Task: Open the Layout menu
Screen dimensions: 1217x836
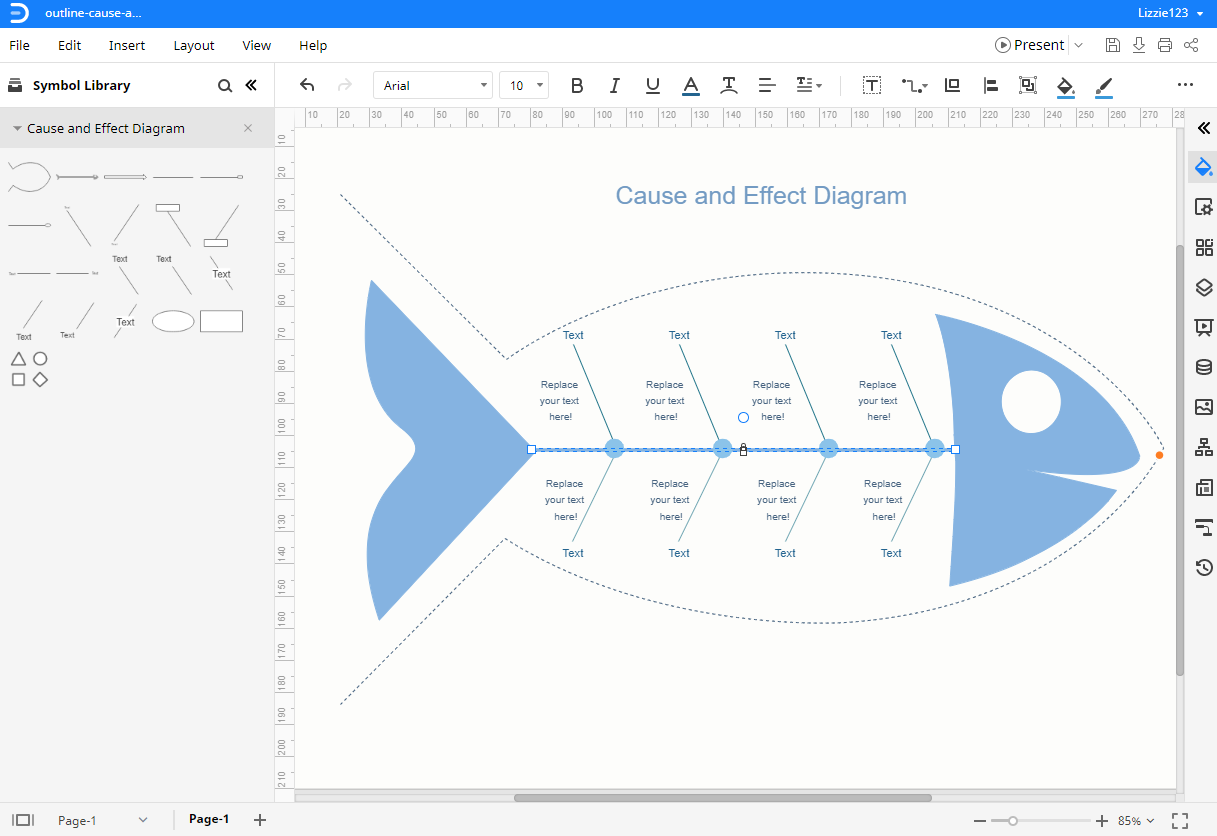Action: pos(194,45)
